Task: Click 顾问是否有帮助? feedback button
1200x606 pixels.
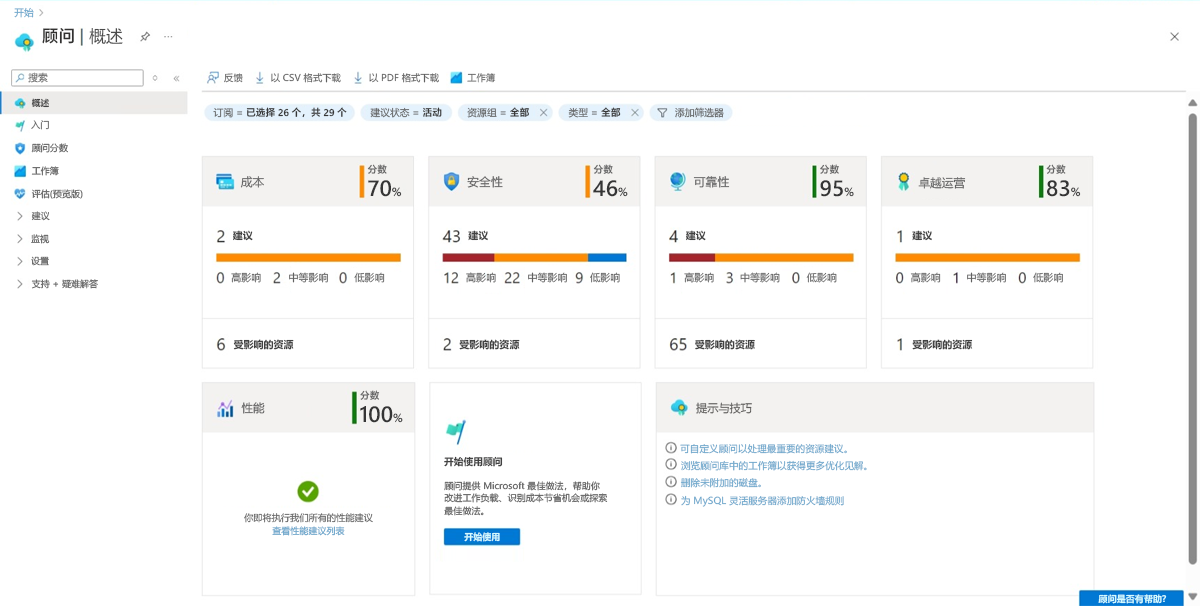Action: 1132,599
